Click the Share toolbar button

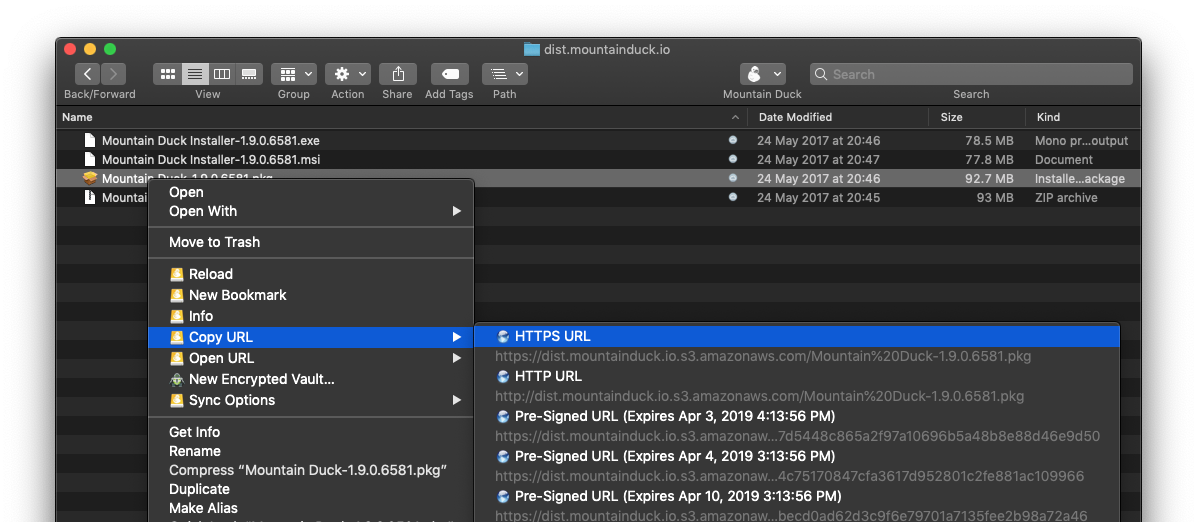398,74
